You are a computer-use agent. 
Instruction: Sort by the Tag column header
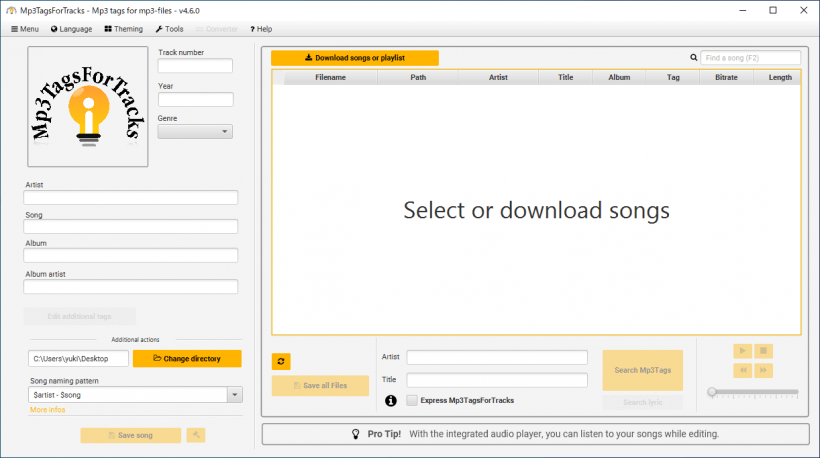[673, 77]
